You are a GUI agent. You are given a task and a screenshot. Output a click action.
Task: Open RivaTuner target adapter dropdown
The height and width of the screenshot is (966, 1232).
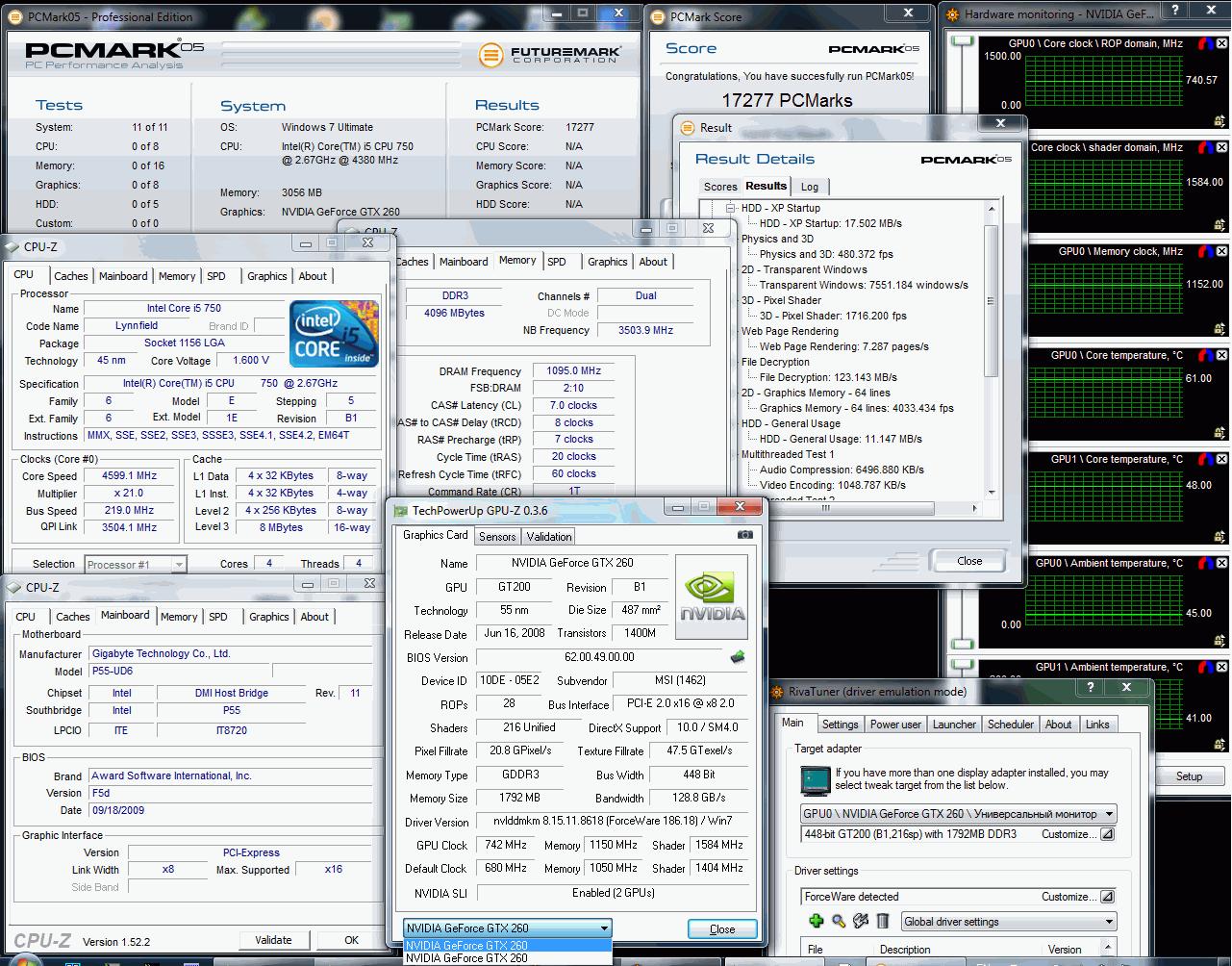click(1109, 813)
